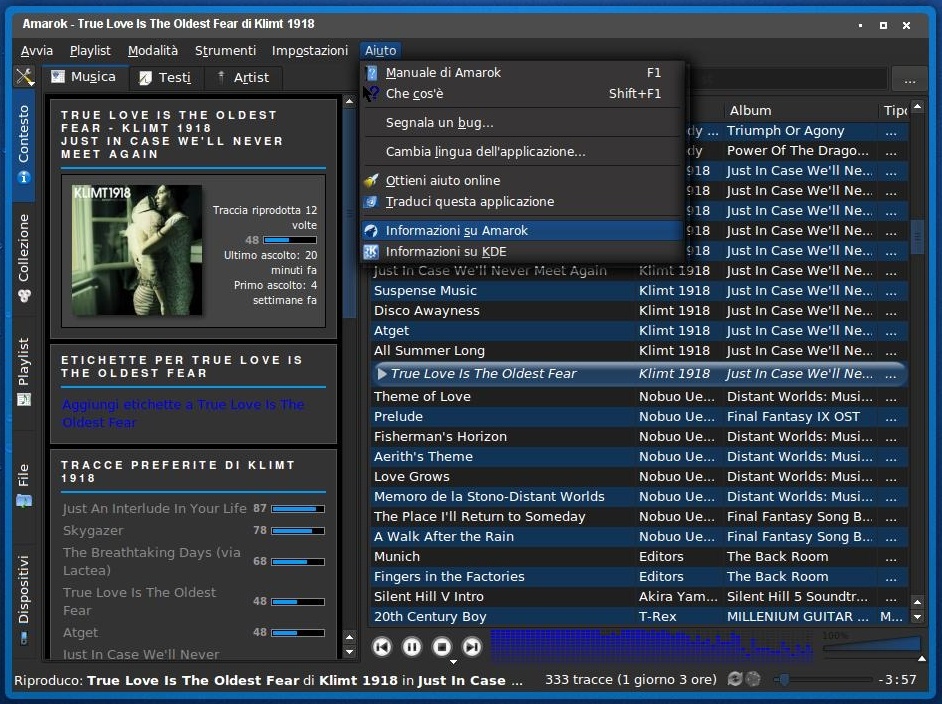Select Manuale di Amarok
The image size is (942, 704).
521,73
